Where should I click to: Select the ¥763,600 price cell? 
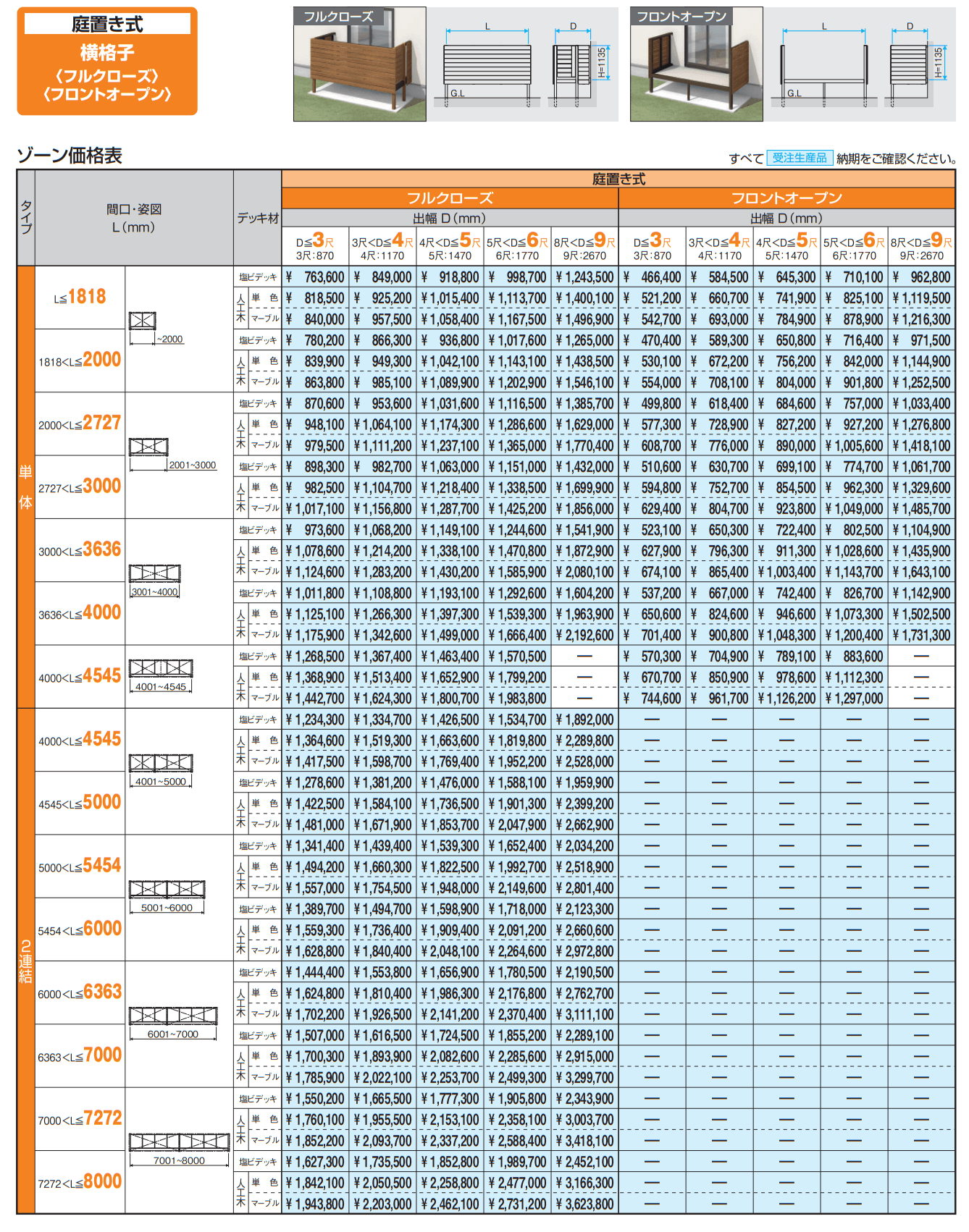click(316, 277)
